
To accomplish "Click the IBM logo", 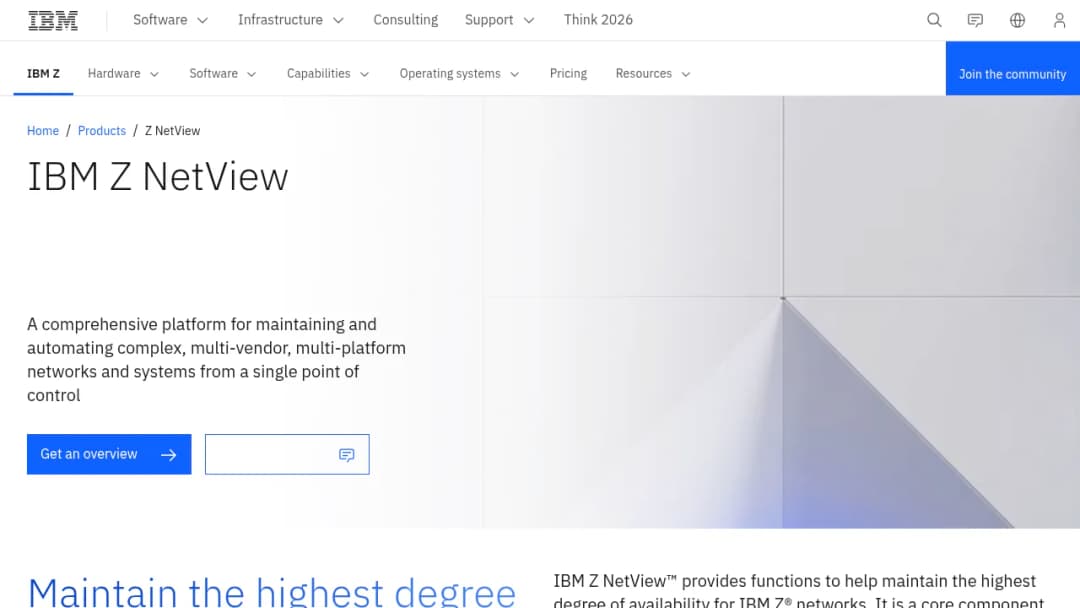I will [x=52, y=20].
